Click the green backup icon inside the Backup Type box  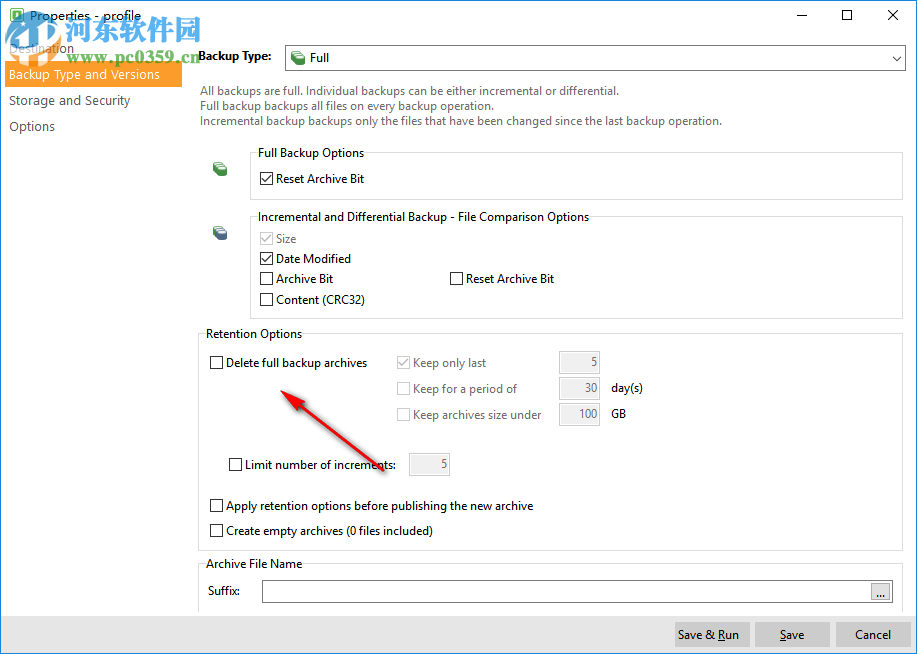tap(297, 57)
